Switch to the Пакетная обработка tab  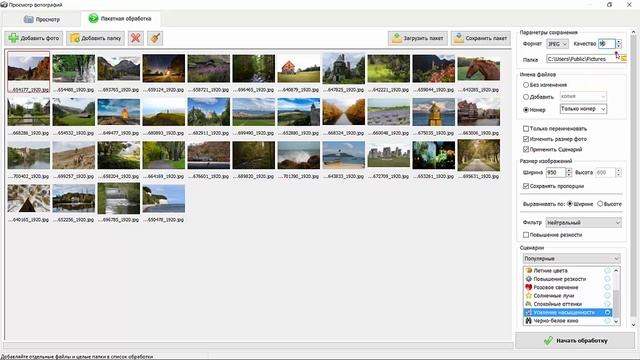pyautogui.click(x=120, y=18)
